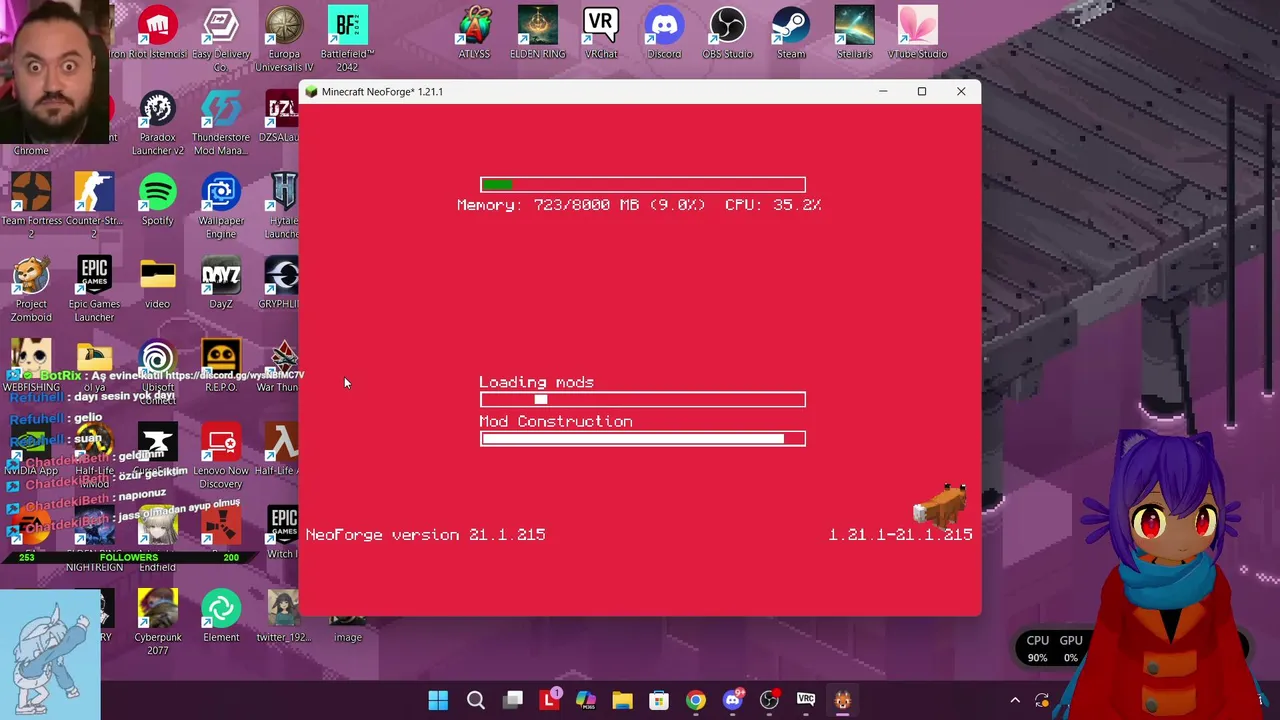Select the twitter_192 image file icon
This screenshot has height=720, width=1280.
click(284, 615)
